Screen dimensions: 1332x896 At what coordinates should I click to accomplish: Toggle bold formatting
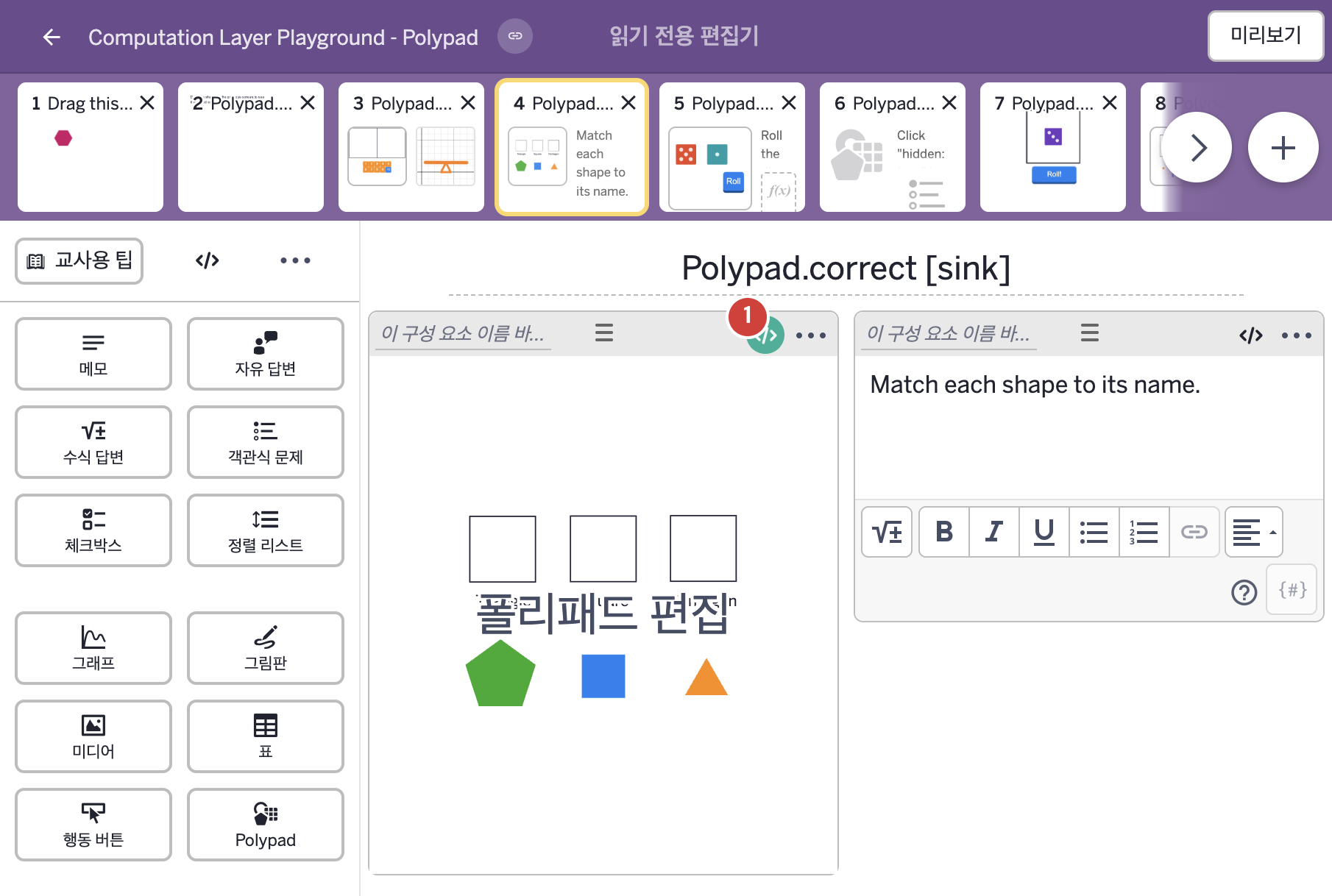pyautogui.click(x=944, y=532)
